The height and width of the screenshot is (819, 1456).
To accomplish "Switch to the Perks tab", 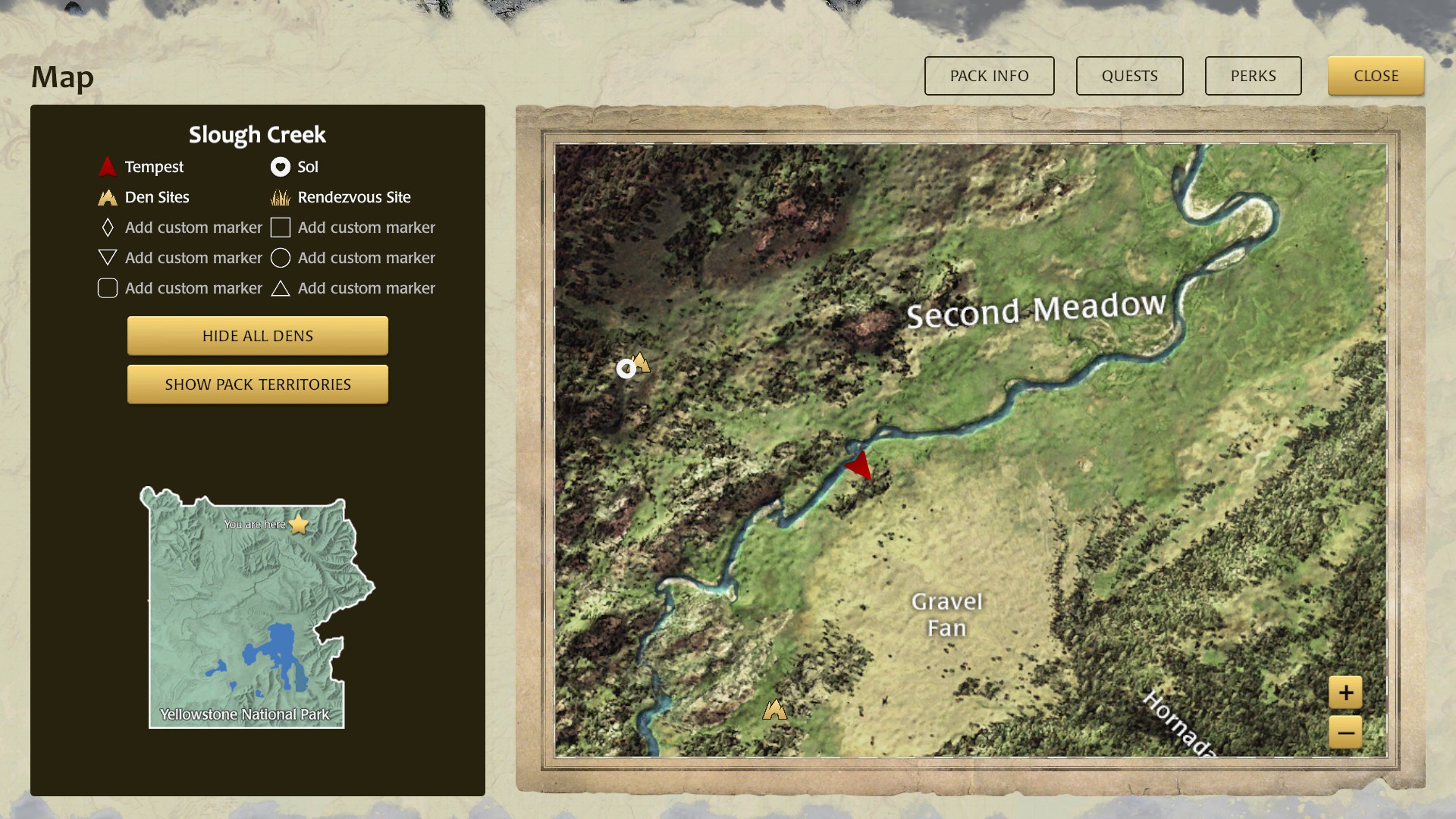I will click(1253, 76).
